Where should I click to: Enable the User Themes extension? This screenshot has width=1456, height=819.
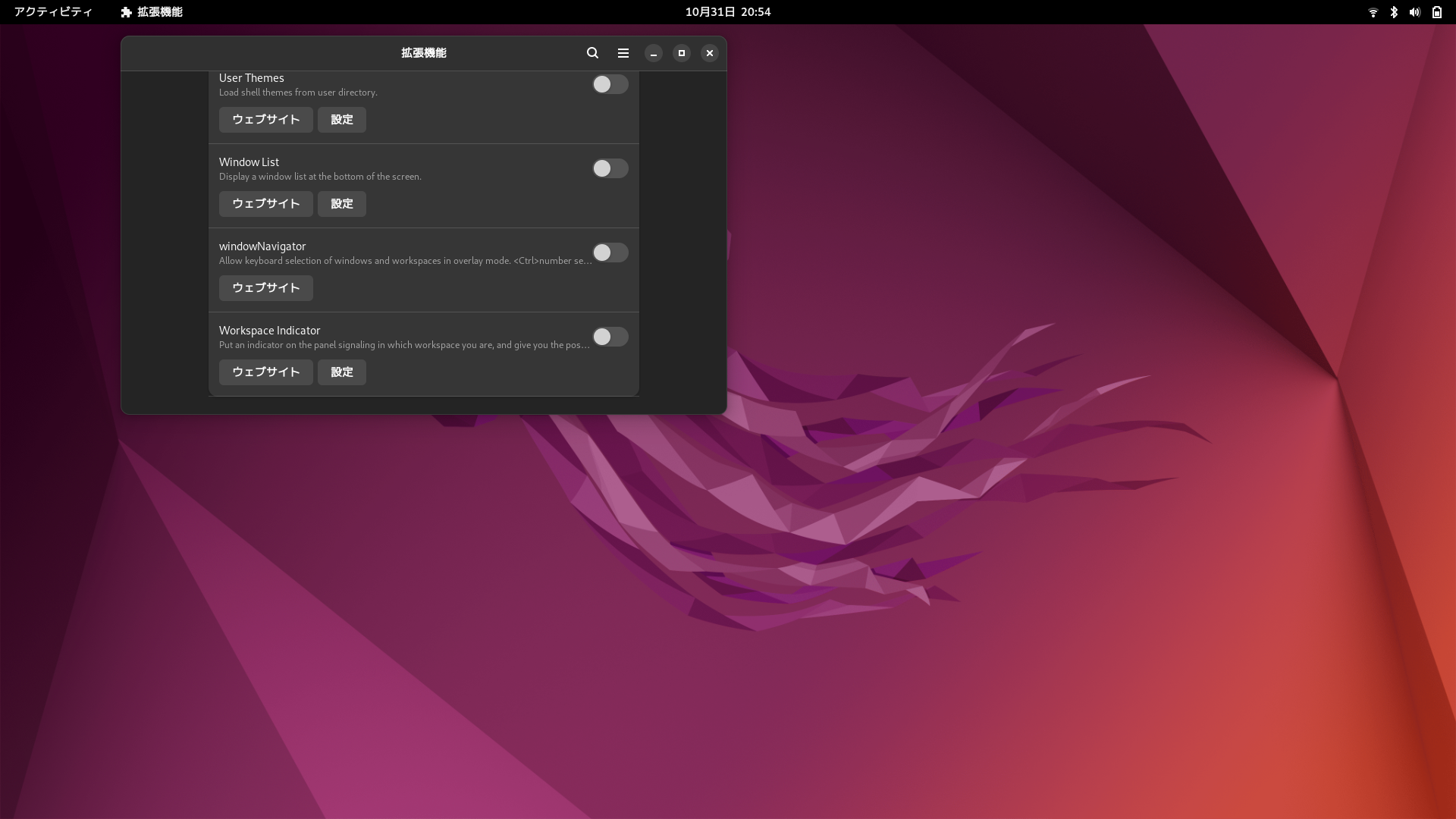click(x=610, y=84)
